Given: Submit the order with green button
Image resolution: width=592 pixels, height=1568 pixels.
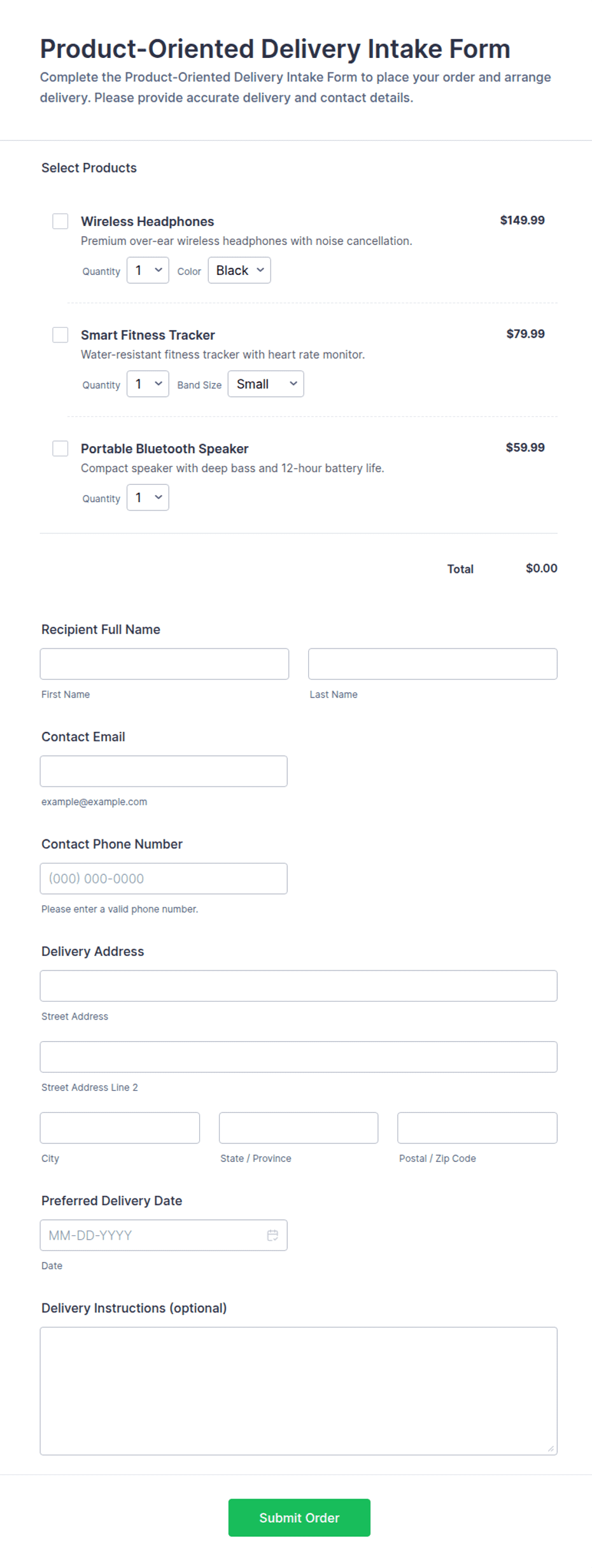Looking at the screenshot, I should [x=299, y=1518].
